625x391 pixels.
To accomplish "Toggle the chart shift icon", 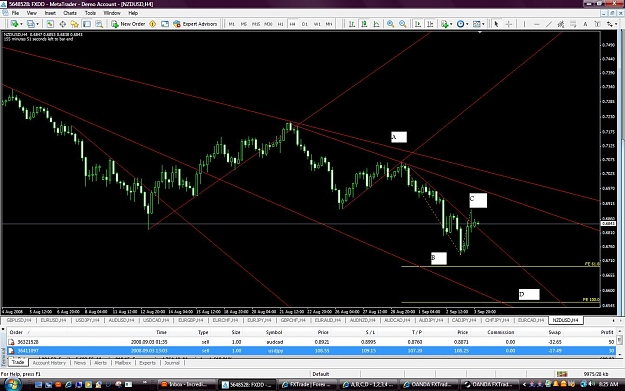I will [430, 24].
